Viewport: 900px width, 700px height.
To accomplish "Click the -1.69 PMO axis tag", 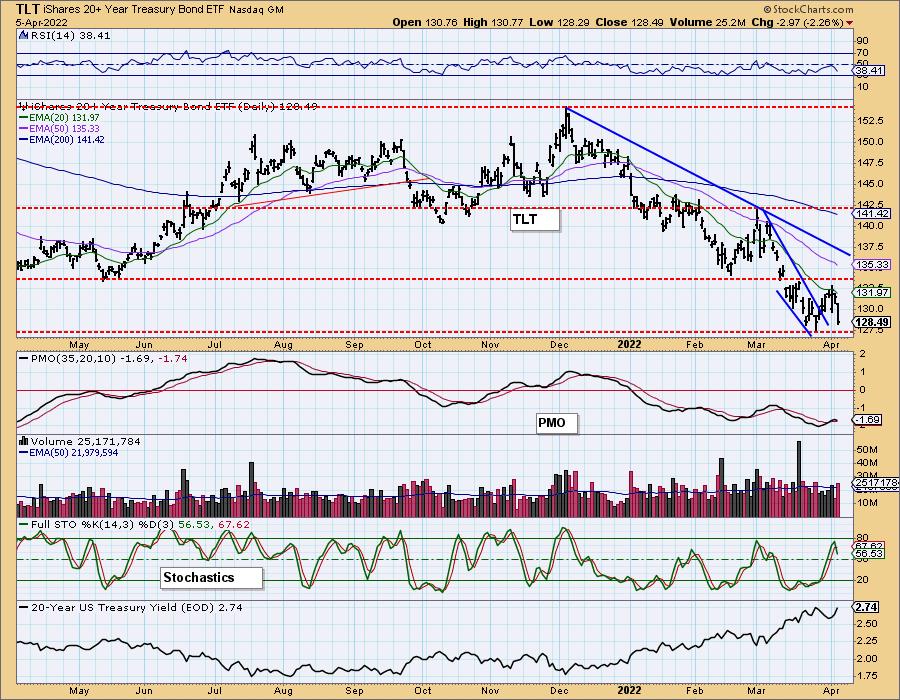I will point(868,420).
